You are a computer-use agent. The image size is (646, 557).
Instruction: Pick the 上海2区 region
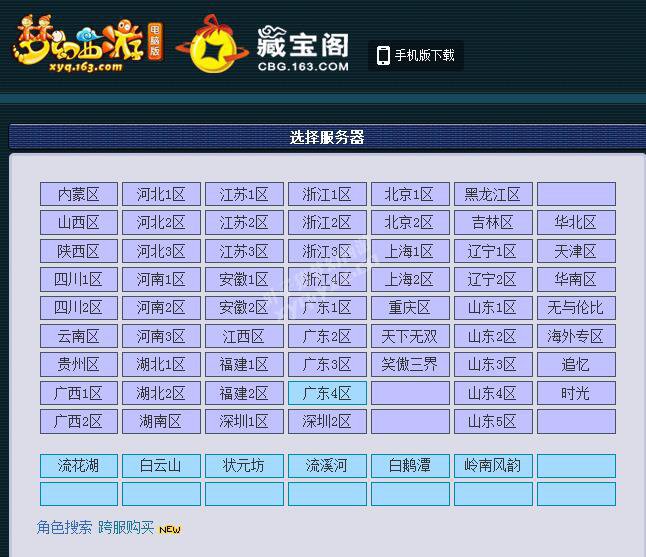(x=410, y=279)
